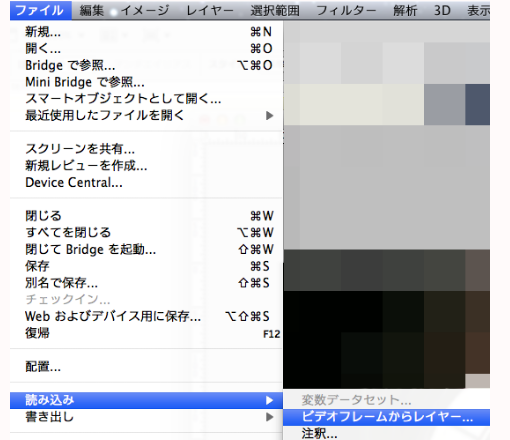Expand 最近使用したファイルを開く submenu

pos(146,115)
